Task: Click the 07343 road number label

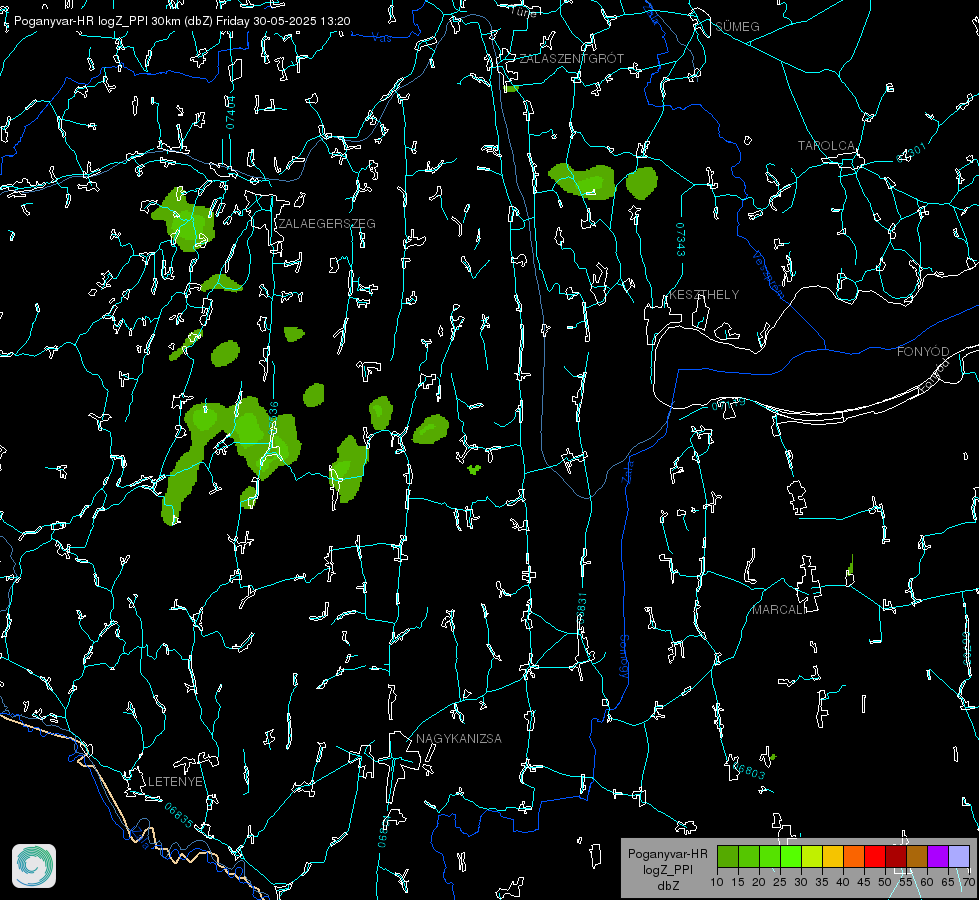Action: tap(680, 240)
